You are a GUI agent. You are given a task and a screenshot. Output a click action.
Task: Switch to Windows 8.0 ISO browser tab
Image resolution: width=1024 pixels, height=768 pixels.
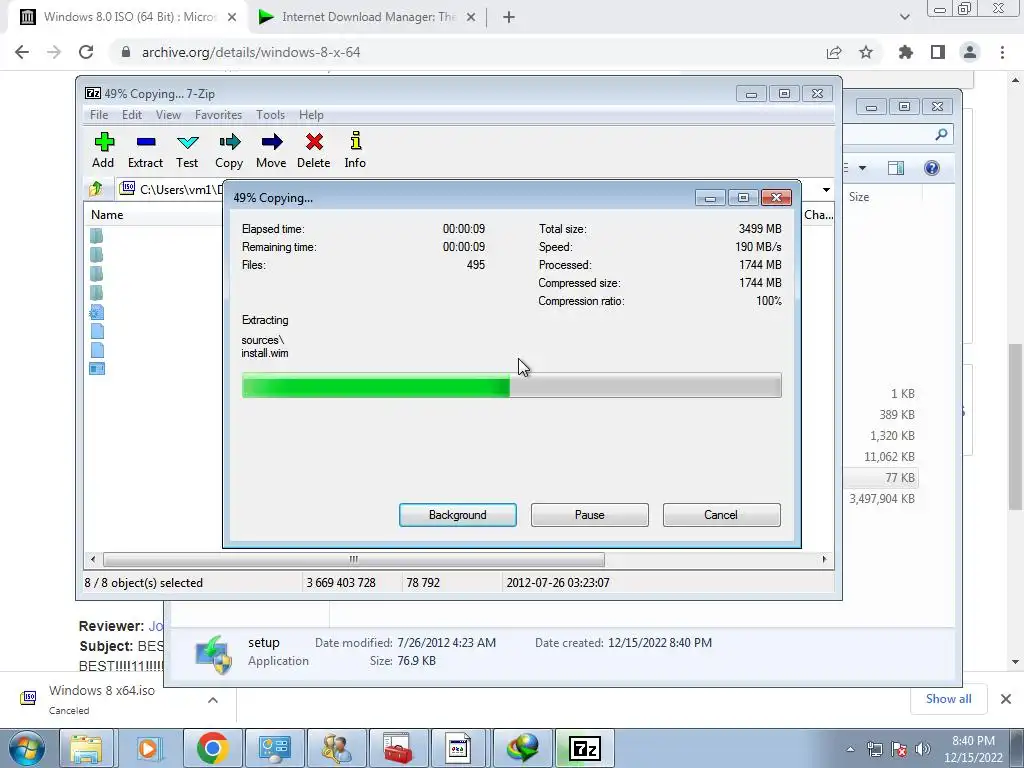pyautogui.click(x=128, y=18)
